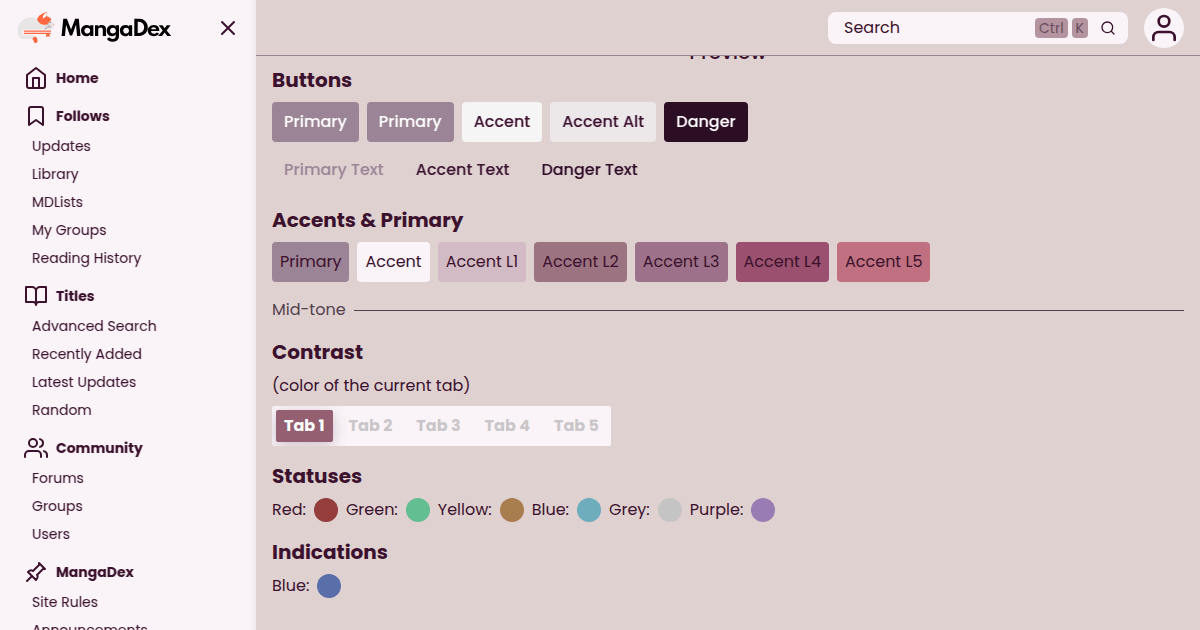The height and width of the screenshot is (630, 1200).
Task: Click the Accent L4 swatch
Action: (x=782, y=262)
